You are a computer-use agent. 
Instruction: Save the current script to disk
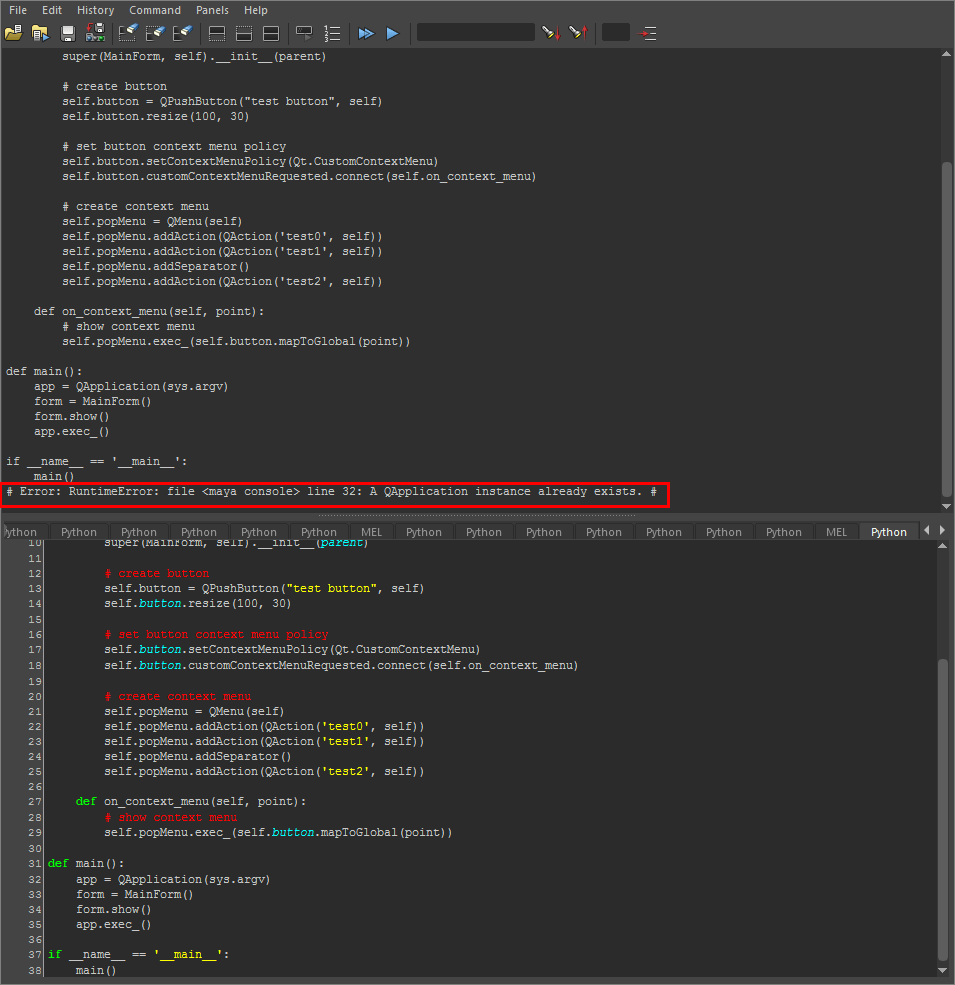pyautogui.click(x=67, y=33)
